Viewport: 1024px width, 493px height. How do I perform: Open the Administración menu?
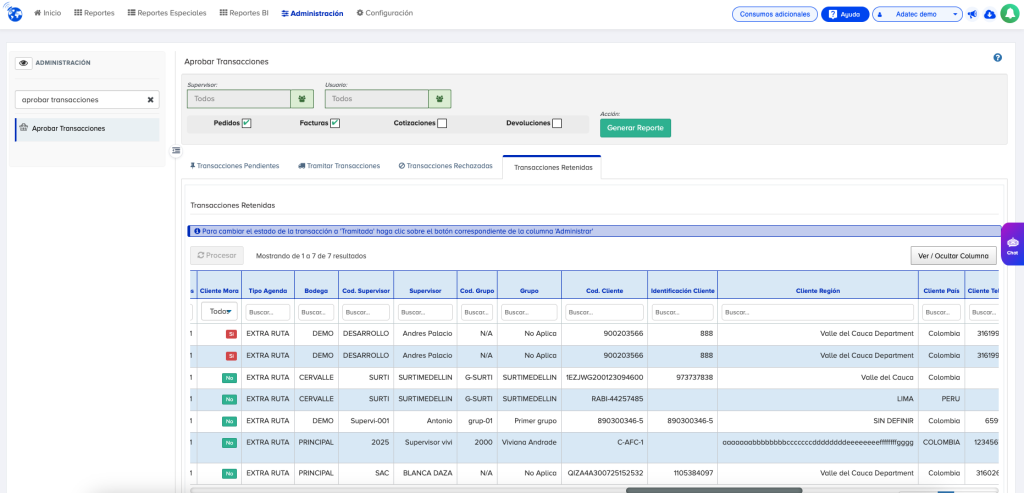pos(312,13)
